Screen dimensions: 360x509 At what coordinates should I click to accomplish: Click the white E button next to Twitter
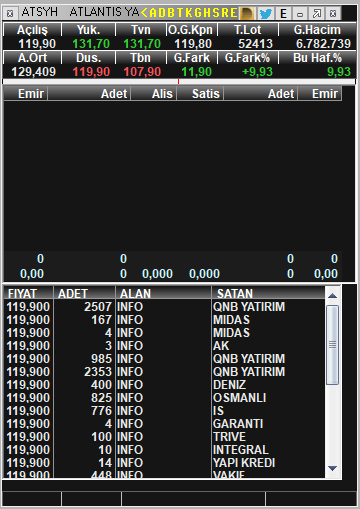(x=283, y=13)
